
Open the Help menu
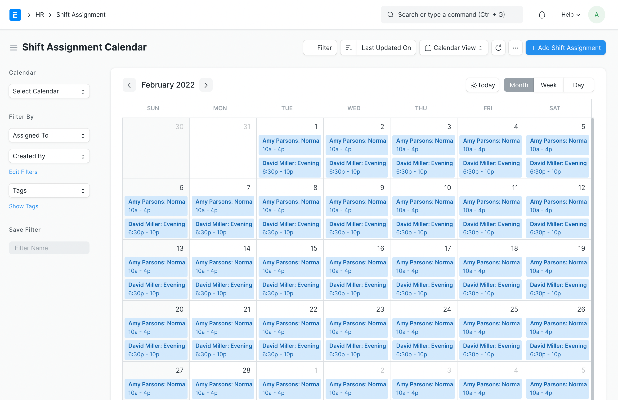(x=571, y=15)
